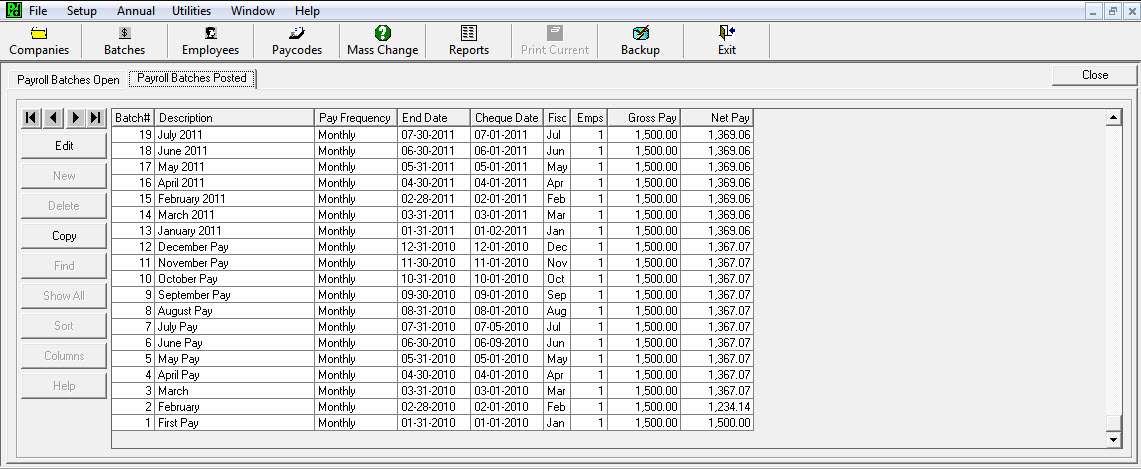Open the Companies toolbar icon

click(39, 41)
